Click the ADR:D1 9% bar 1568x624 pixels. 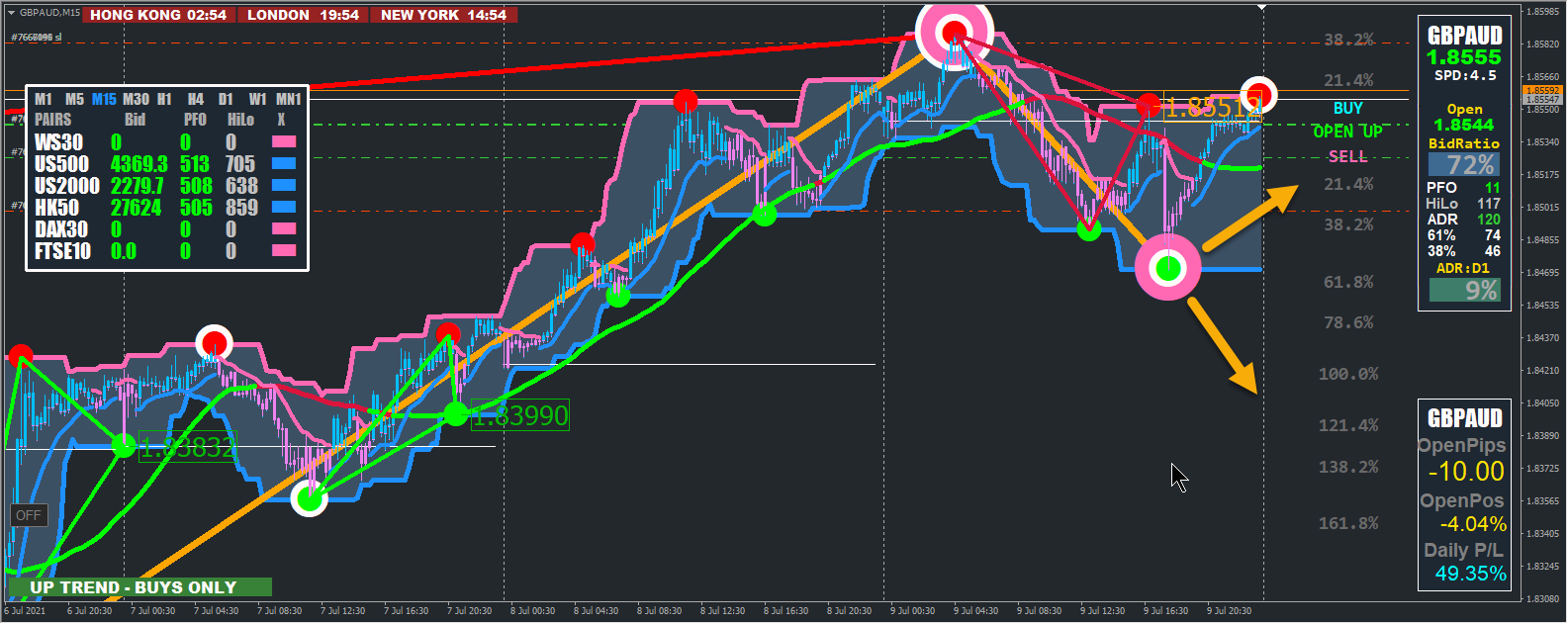pyautogui.click(x=1464, y=290)
